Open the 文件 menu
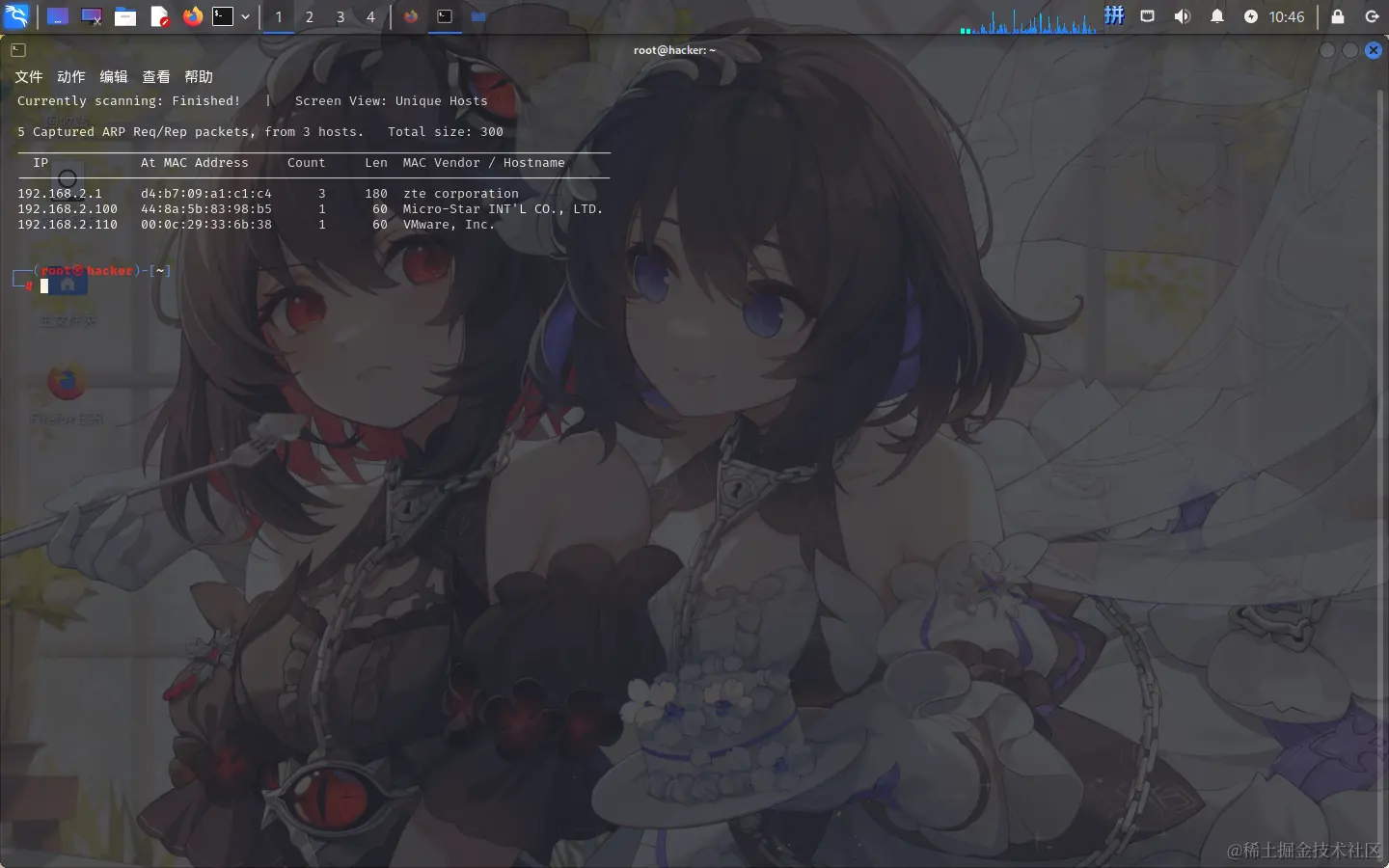This screenshot has width=1389, height=868. pos(29,76)
